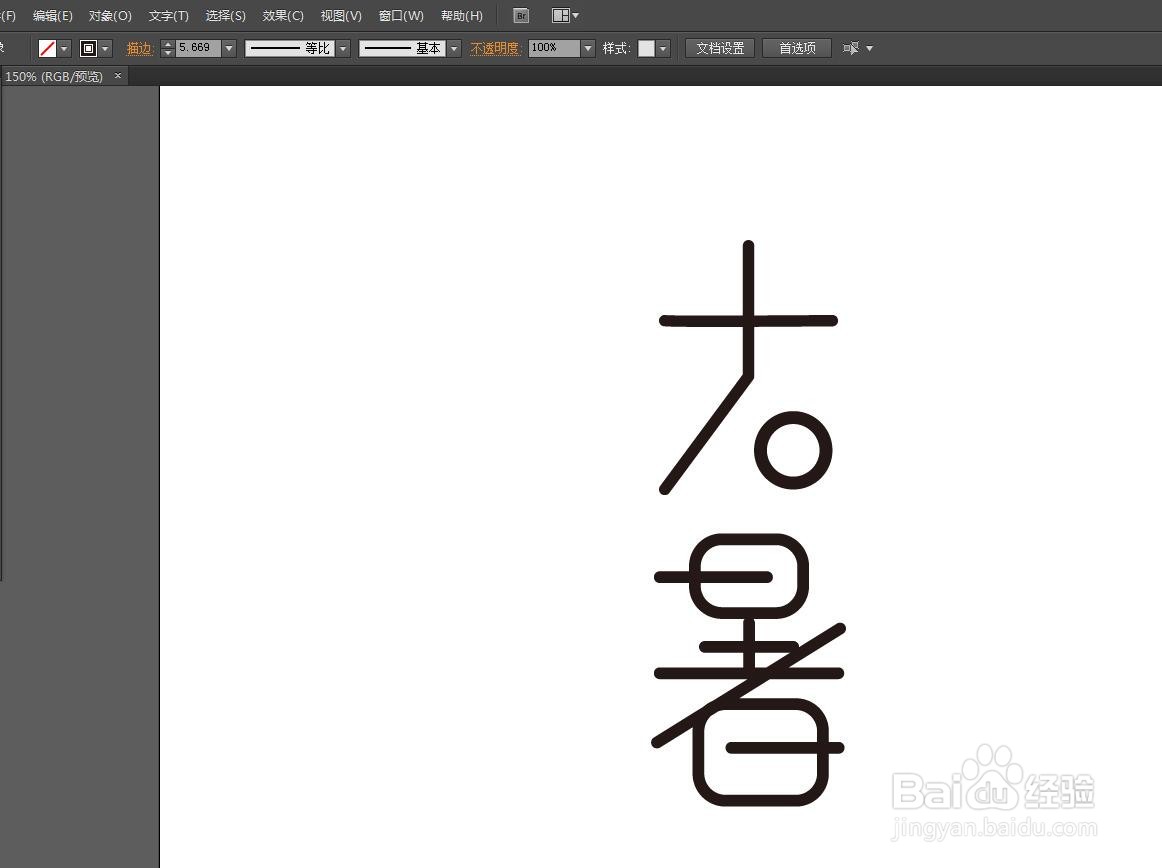1162x868 pixels.
Task: Open the 描边 stroke panel link
Action: coord(139,48)
